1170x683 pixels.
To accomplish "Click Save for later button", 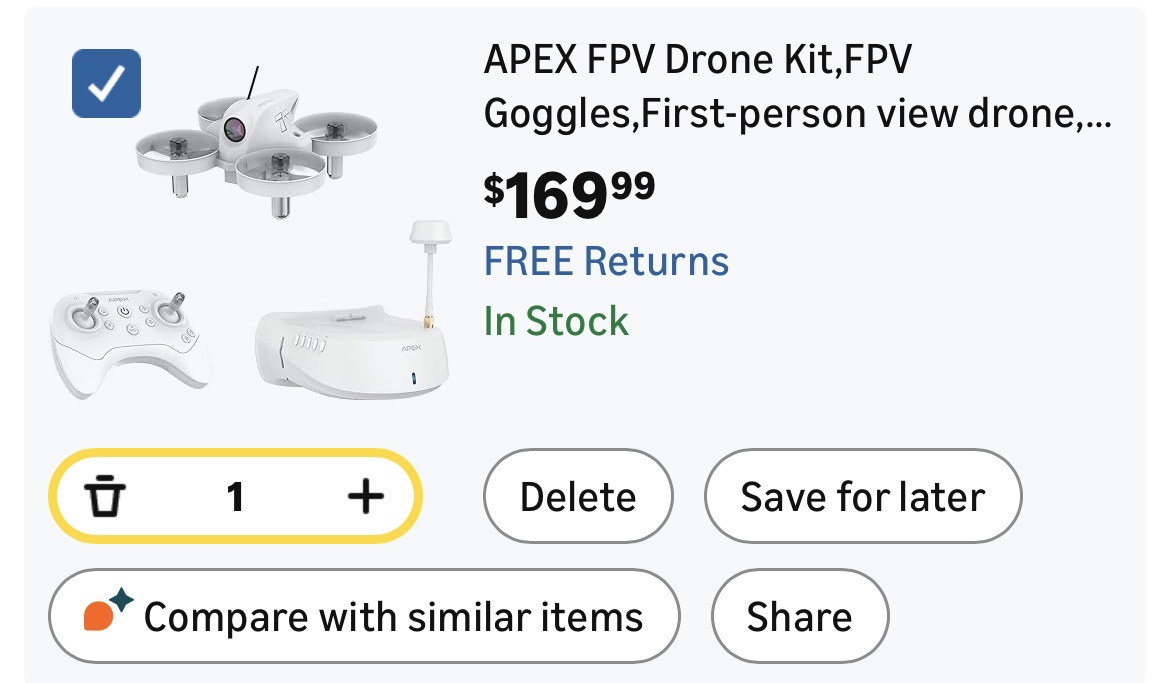I will click(863, 496).
